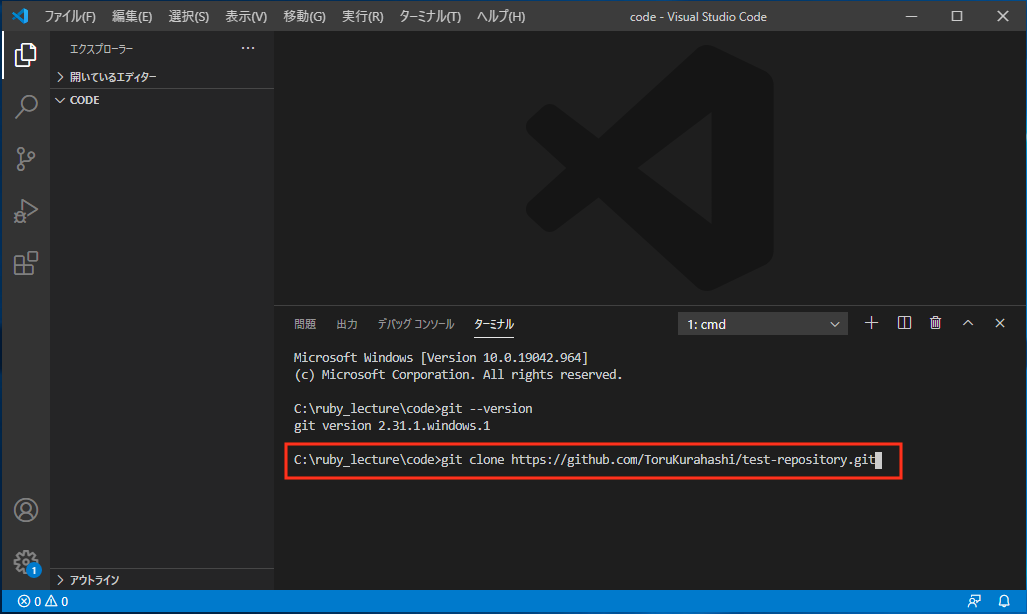Click the errors count in status bar
The height and width of the screenshot is (614, 1027).
coord(29,601)
